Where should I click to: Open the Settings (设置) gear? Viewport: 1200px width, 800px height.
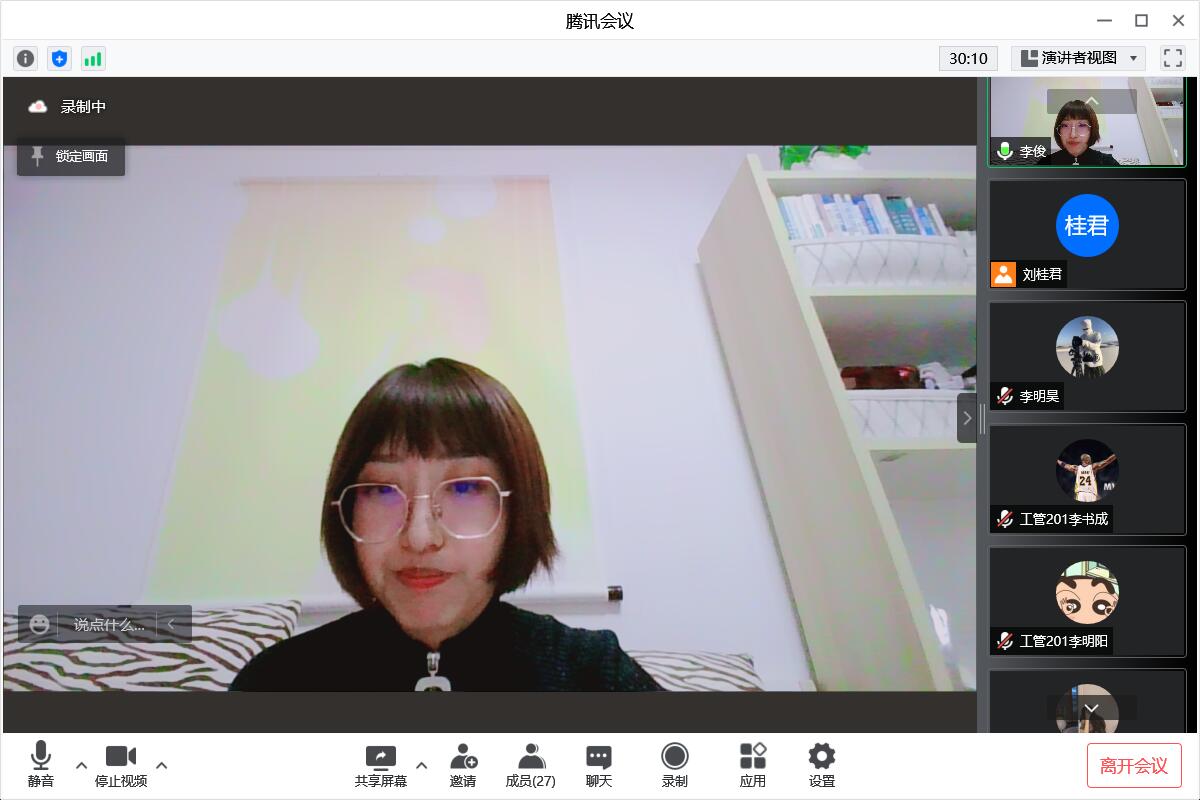(821, 765)
